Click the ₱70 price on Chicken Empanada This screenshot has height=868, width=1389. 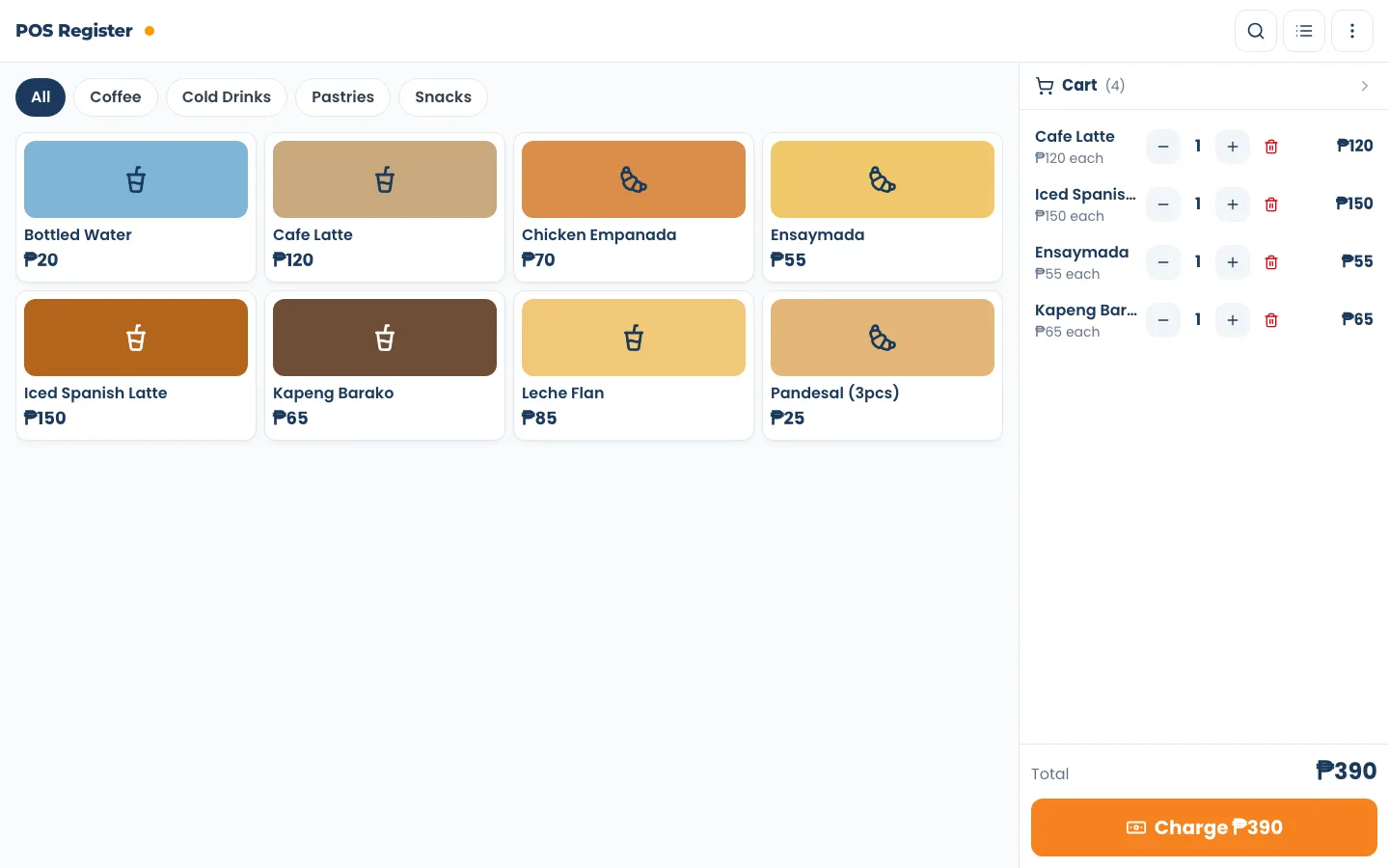[x=538, y=260]
